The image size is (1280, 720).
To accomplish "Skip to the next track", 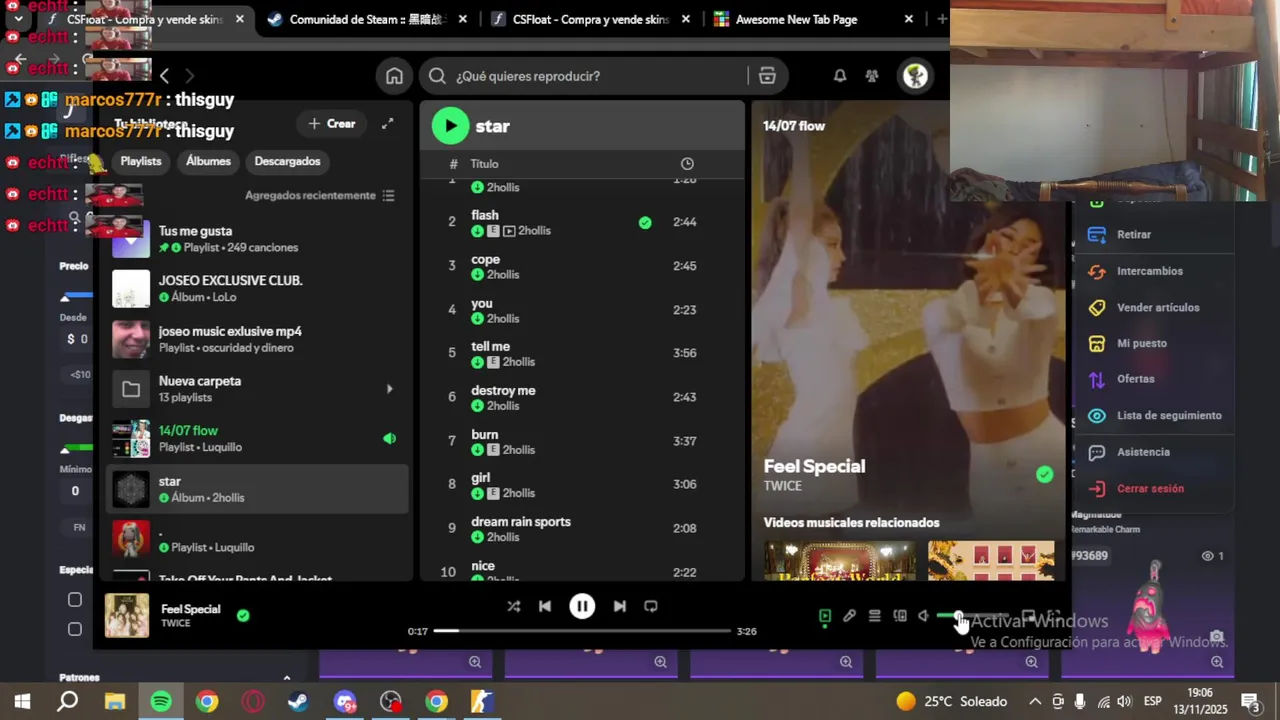I will (x=619, y=606).
